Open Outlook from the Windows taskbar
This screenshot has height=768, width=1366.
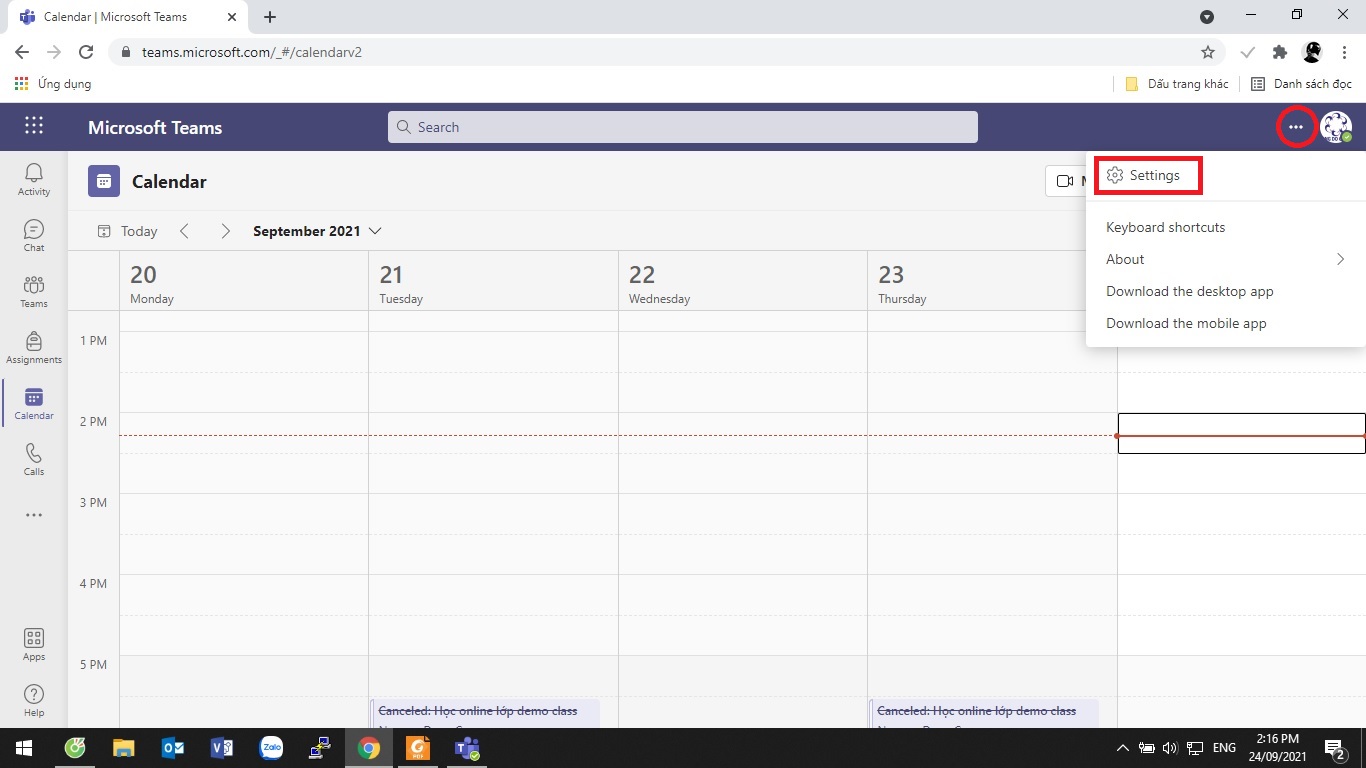(x=172, y=748)
